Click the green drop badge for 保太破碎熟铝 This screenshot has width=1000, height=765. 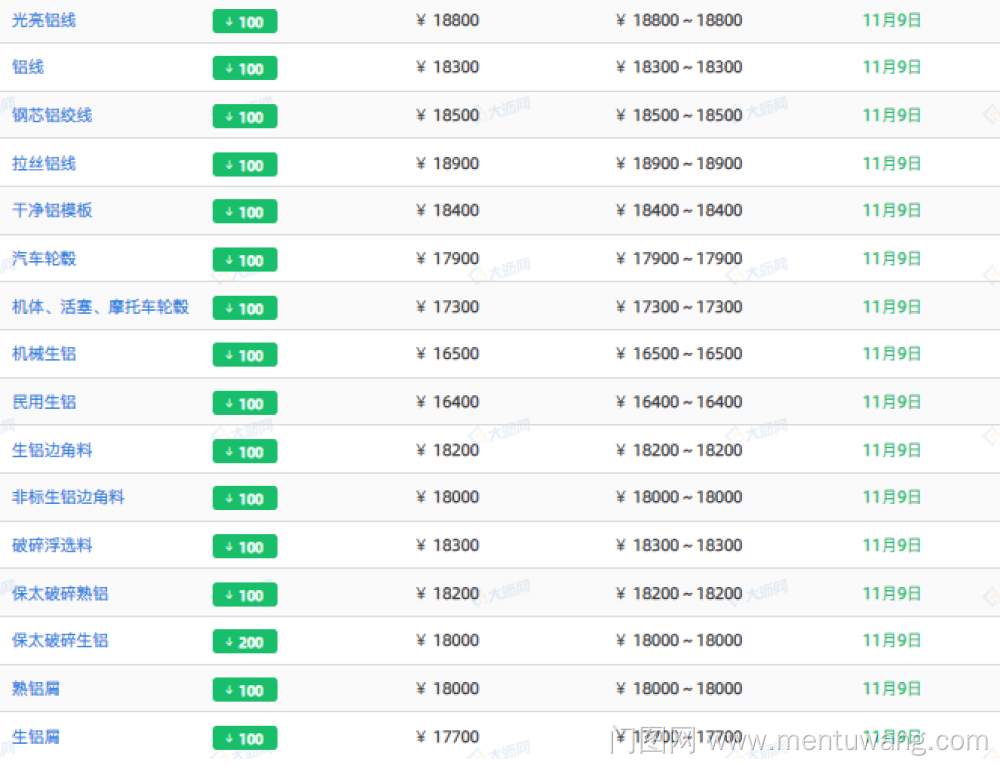coord(245,594)
